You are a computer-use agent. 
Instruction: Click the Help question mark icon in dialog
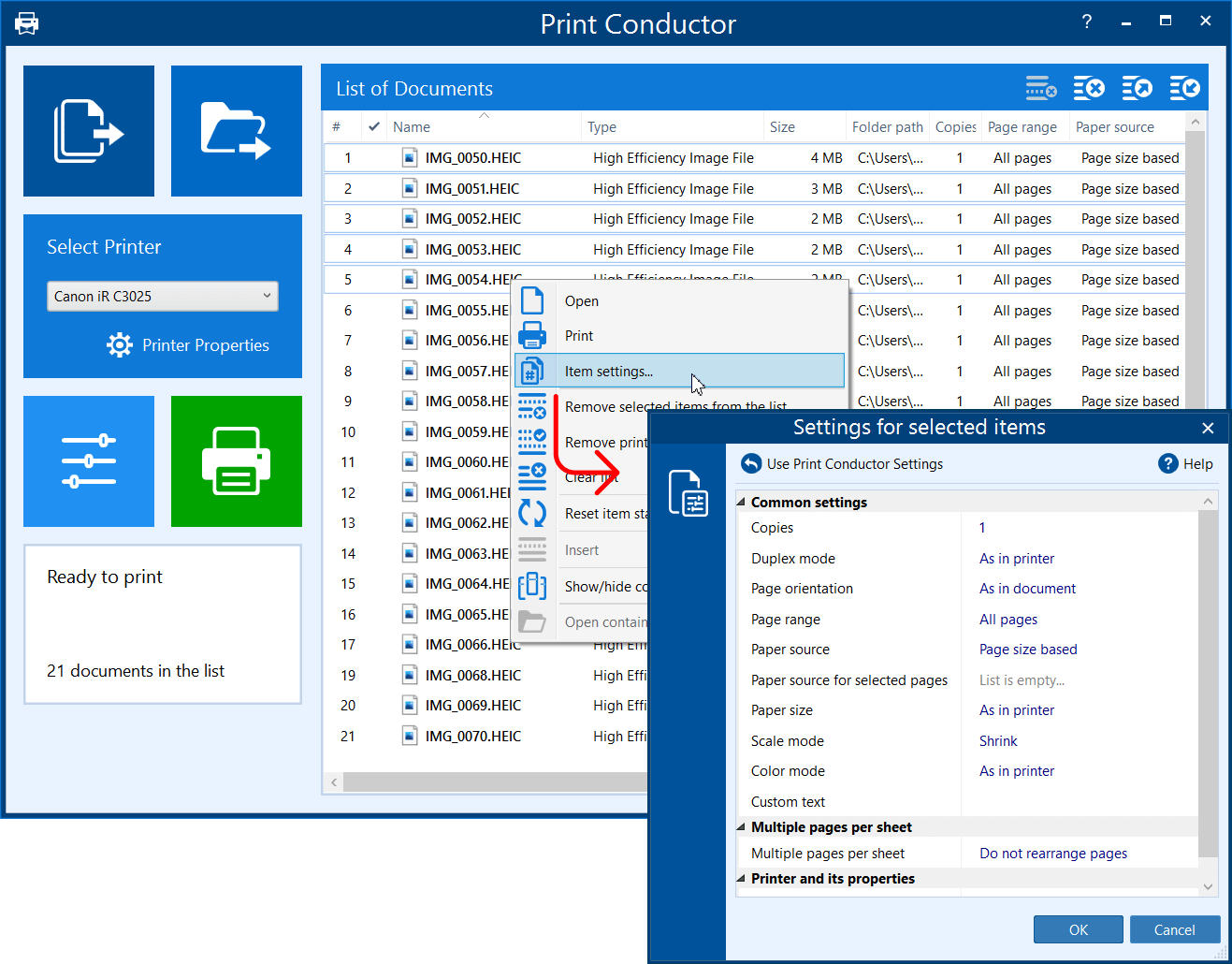click(1167, 463)
